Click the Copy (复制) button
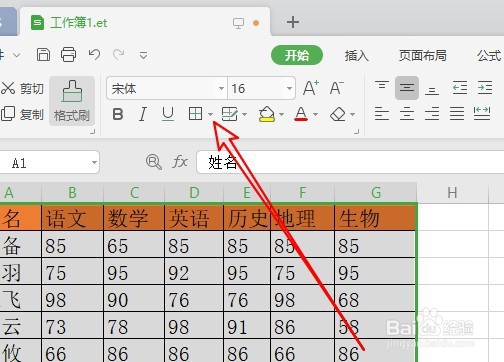Screen dimensions: 504x362 (23, 114)
